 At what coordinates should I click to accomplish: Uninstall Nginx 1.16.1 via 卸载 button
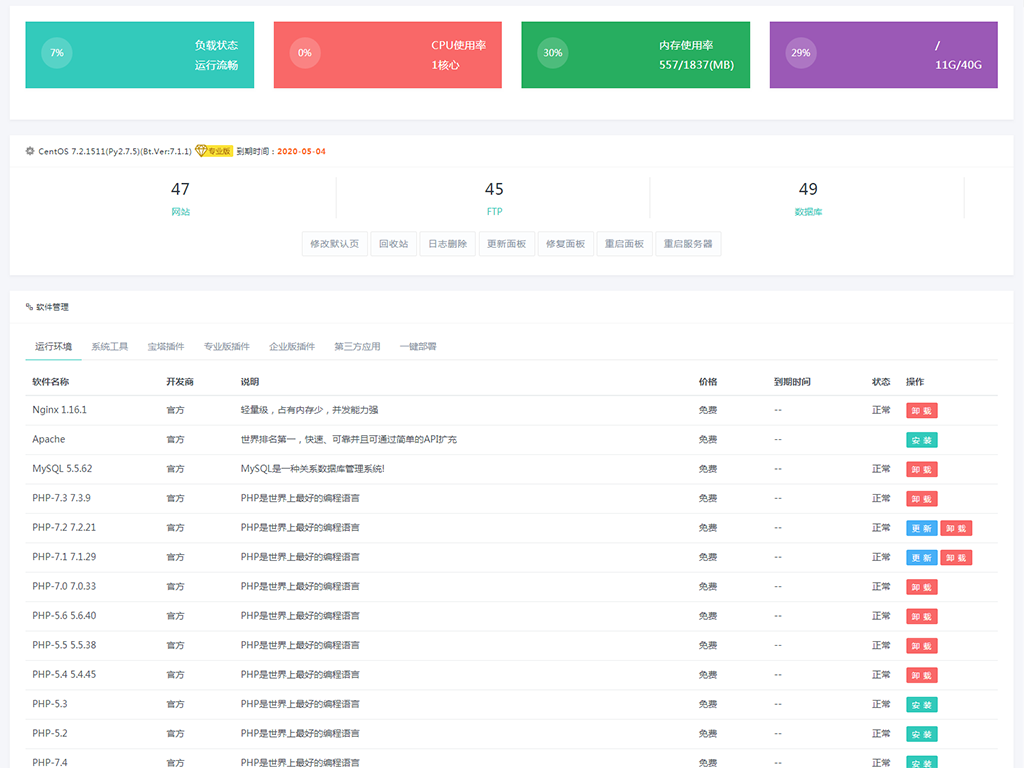pos(921,411)
